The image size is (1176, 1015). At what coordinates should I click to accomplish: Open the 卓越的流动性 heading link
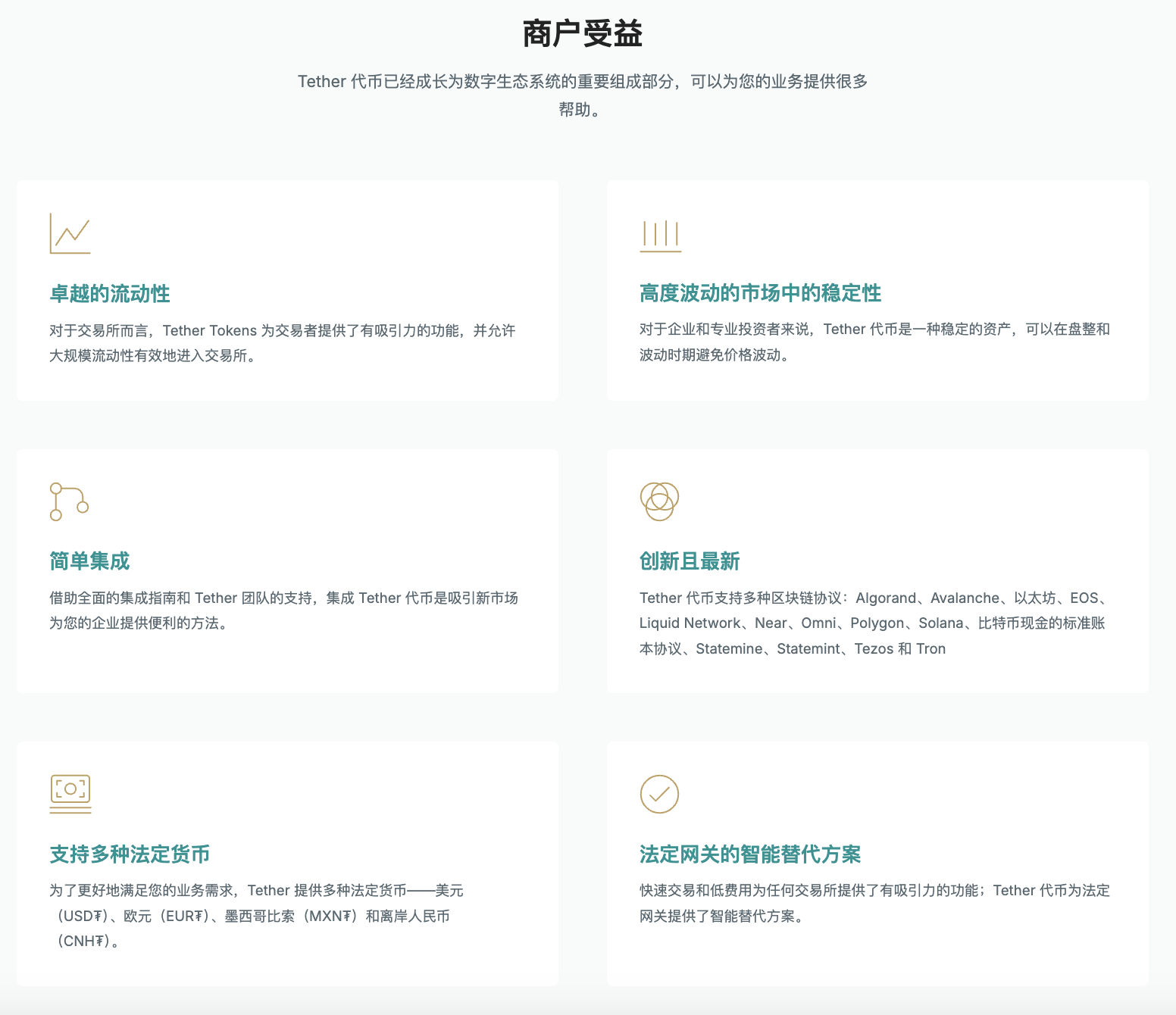(x=109, y=293)
